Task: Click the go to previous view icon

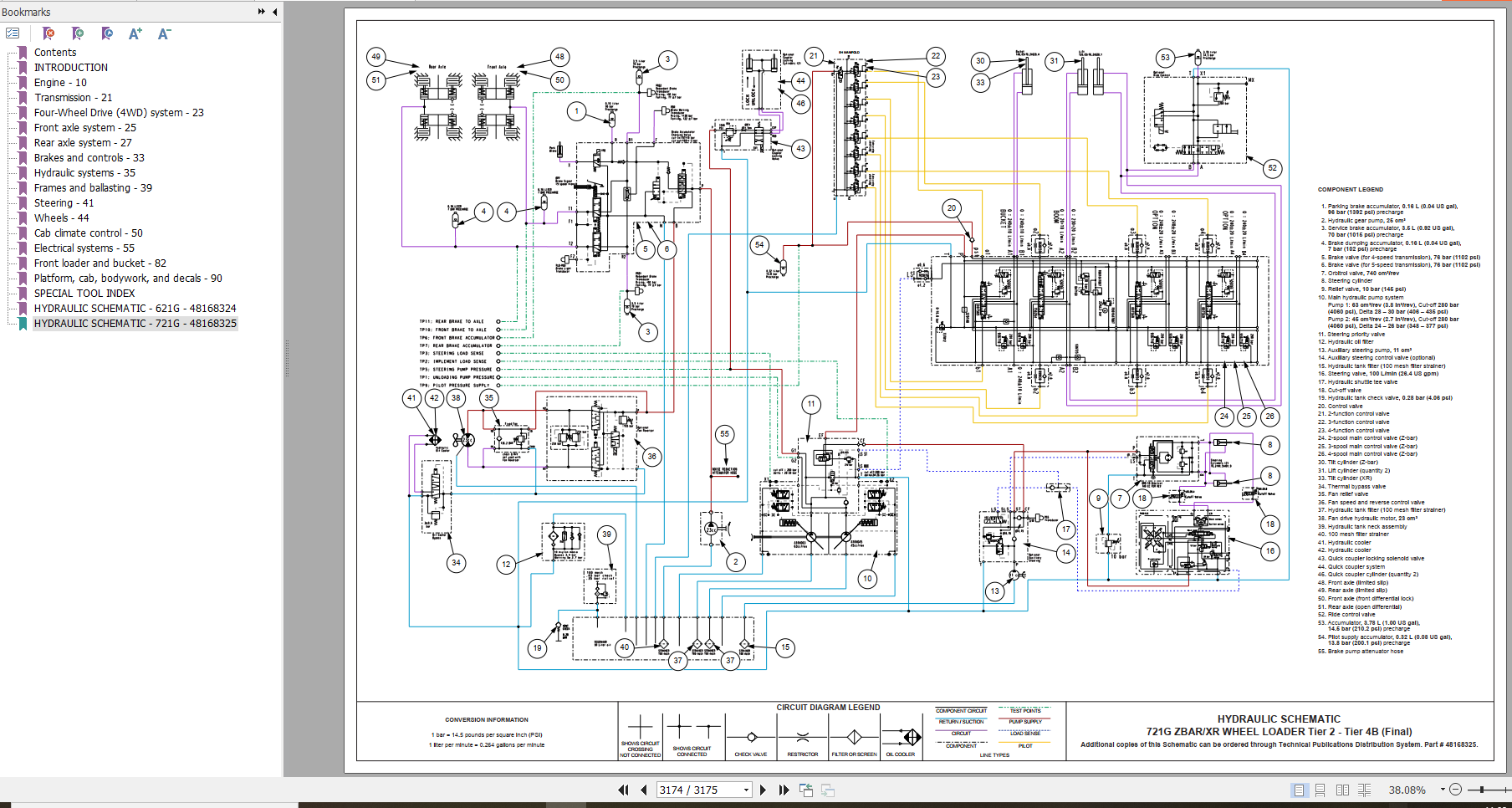Action: 806,790
